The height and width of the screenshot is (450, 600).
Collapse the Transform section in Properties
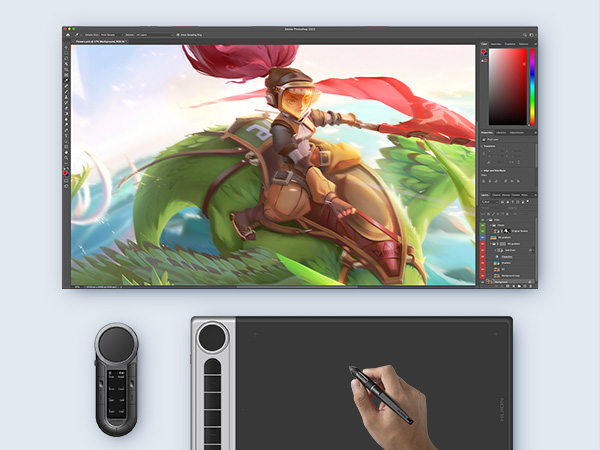coord(483,147)
